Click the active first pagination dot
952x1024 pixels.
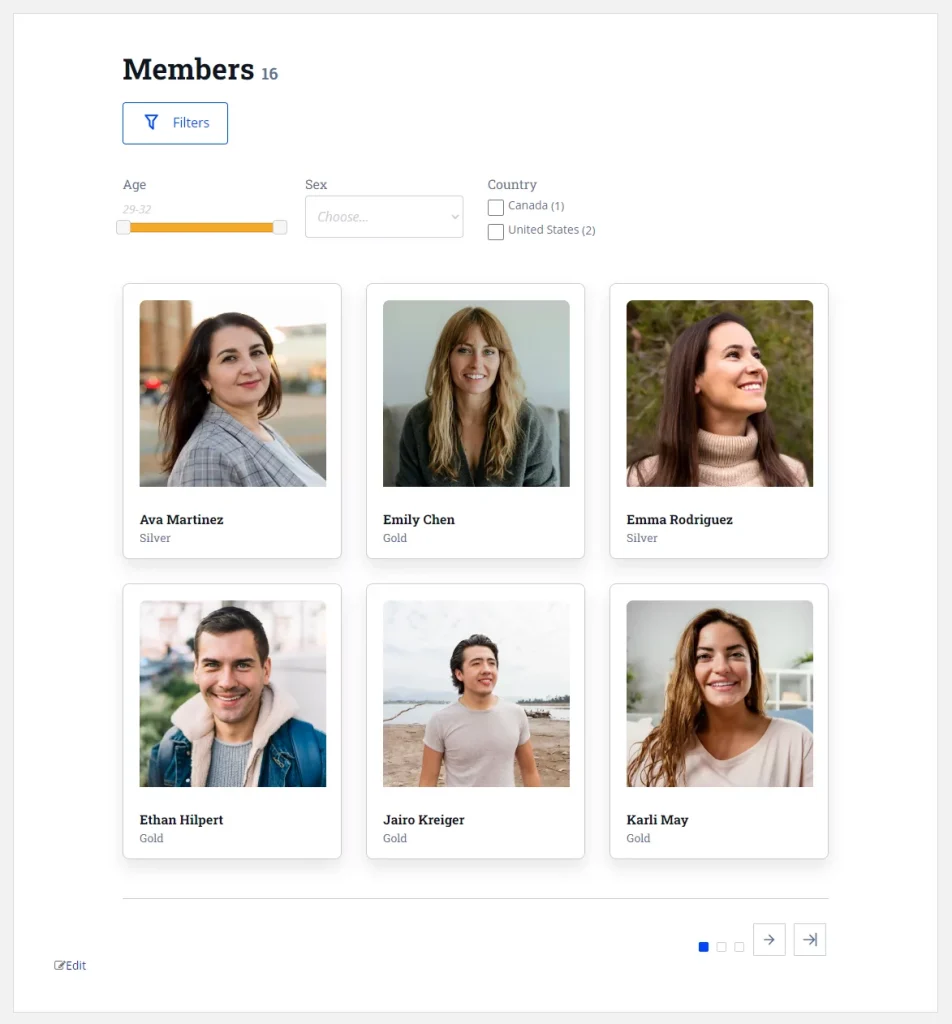703,946
